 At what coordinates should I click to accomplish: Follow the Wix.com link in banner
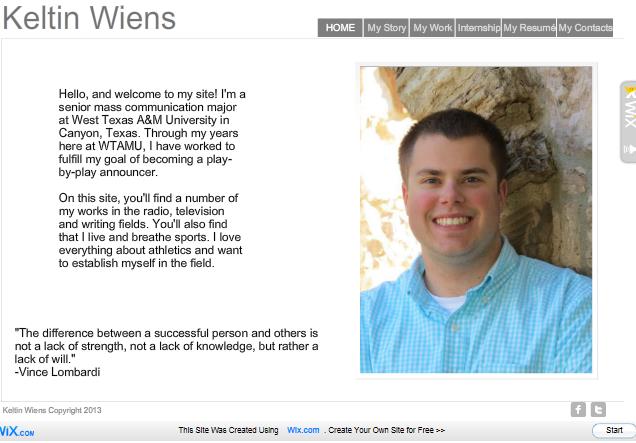click(303, 430)
